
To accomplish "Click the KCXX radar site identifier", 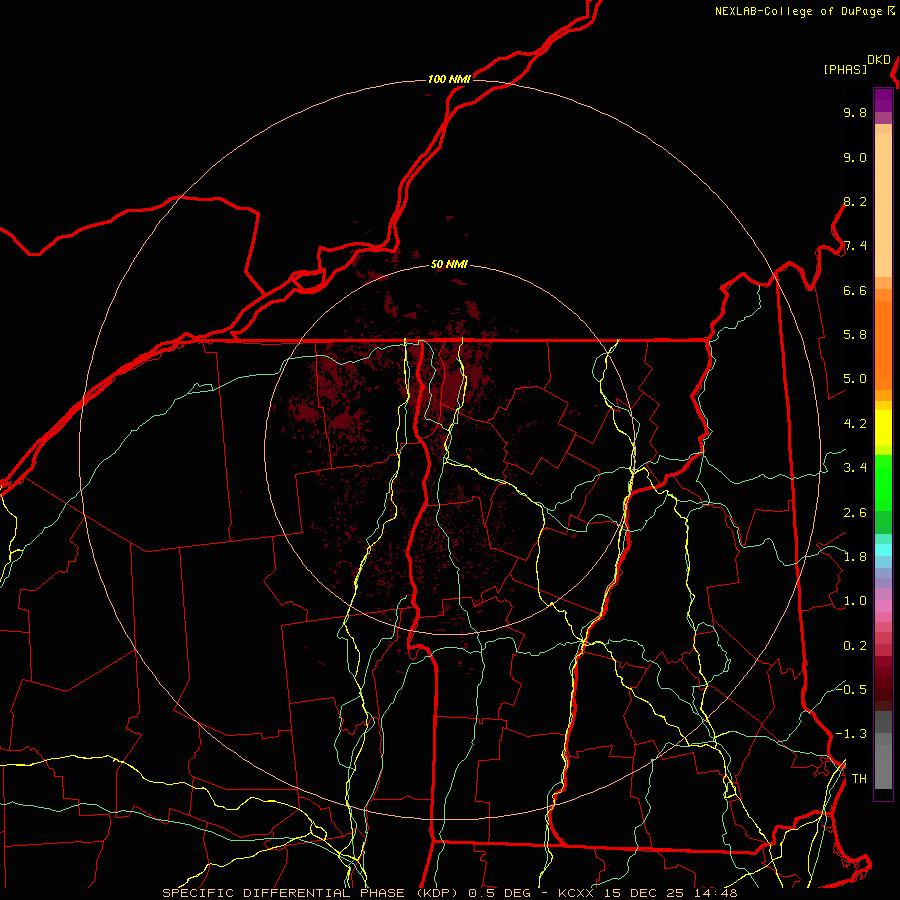I will coord(576,893).
